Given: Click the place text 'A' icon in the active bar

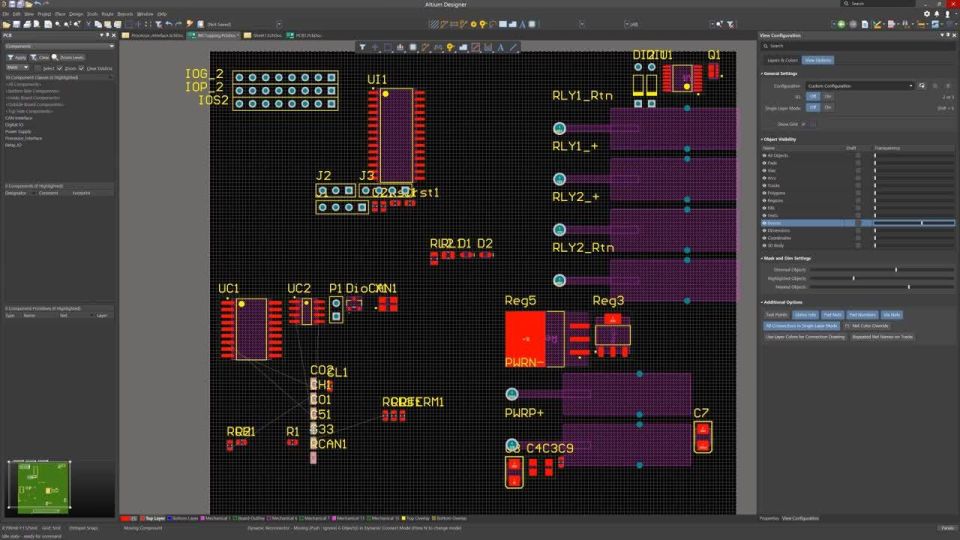Looking at the screenshot, I should (501, 47).
